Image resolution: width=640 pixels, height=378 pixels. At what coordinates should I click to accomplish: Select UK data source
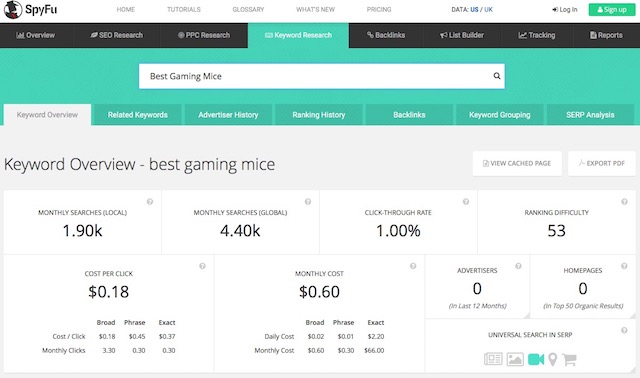click(488, 9)
